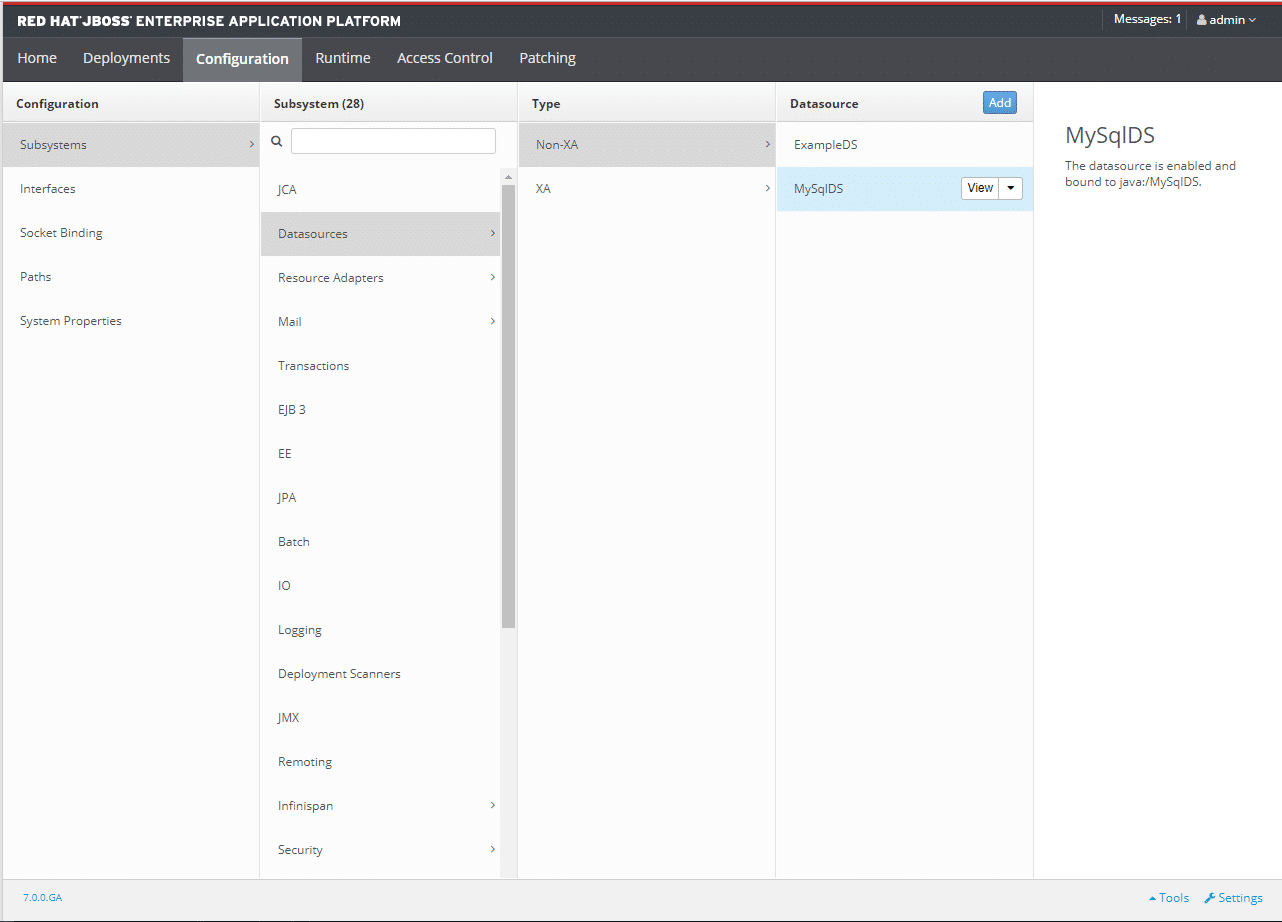The image size is (1282, 922).
Task: Click the 7.0.0.GA version link
Action: point(42,898)
